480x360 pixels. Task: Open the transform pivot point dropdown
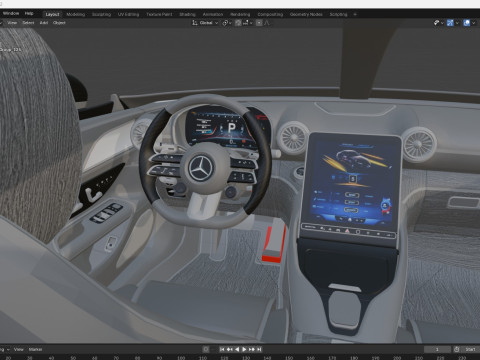(227, 23)
